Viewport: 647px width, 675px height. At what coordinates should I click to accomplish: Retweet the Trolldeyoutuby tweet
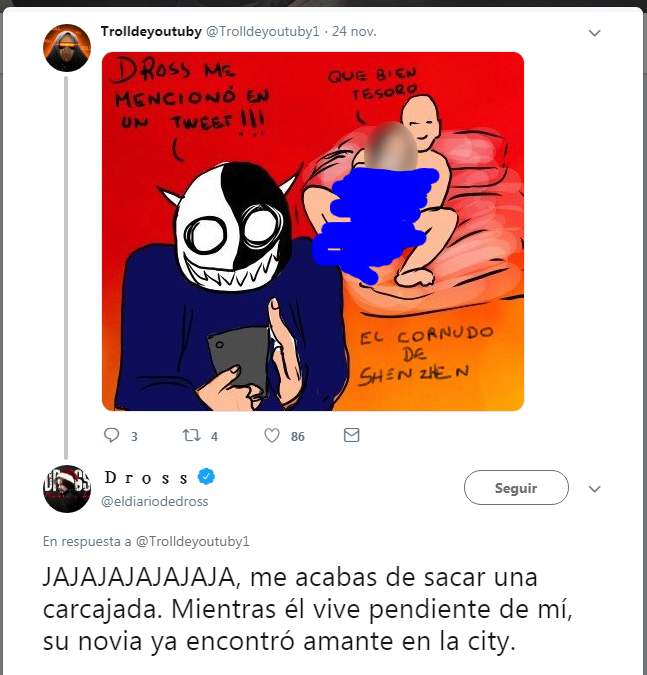191,435
